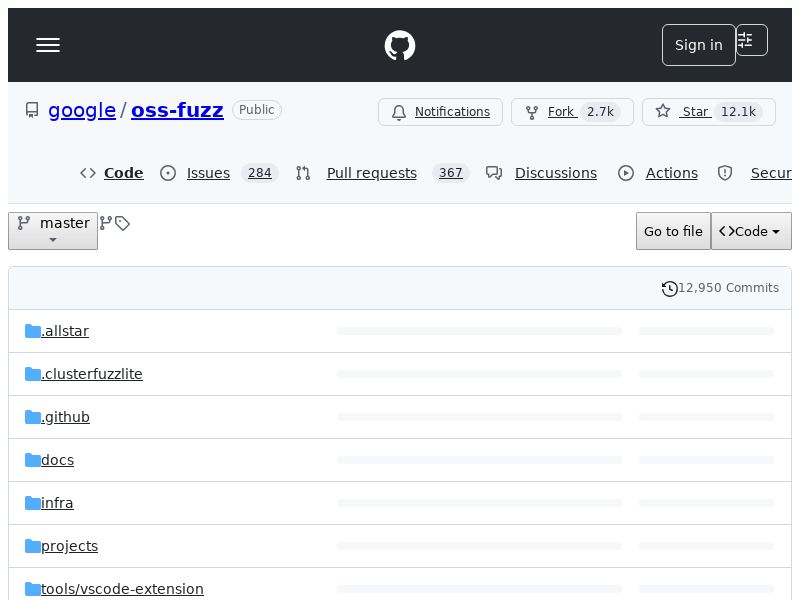Open the .clusterfuzzlite folder
The image size is (800, 600).
[92, 374]
